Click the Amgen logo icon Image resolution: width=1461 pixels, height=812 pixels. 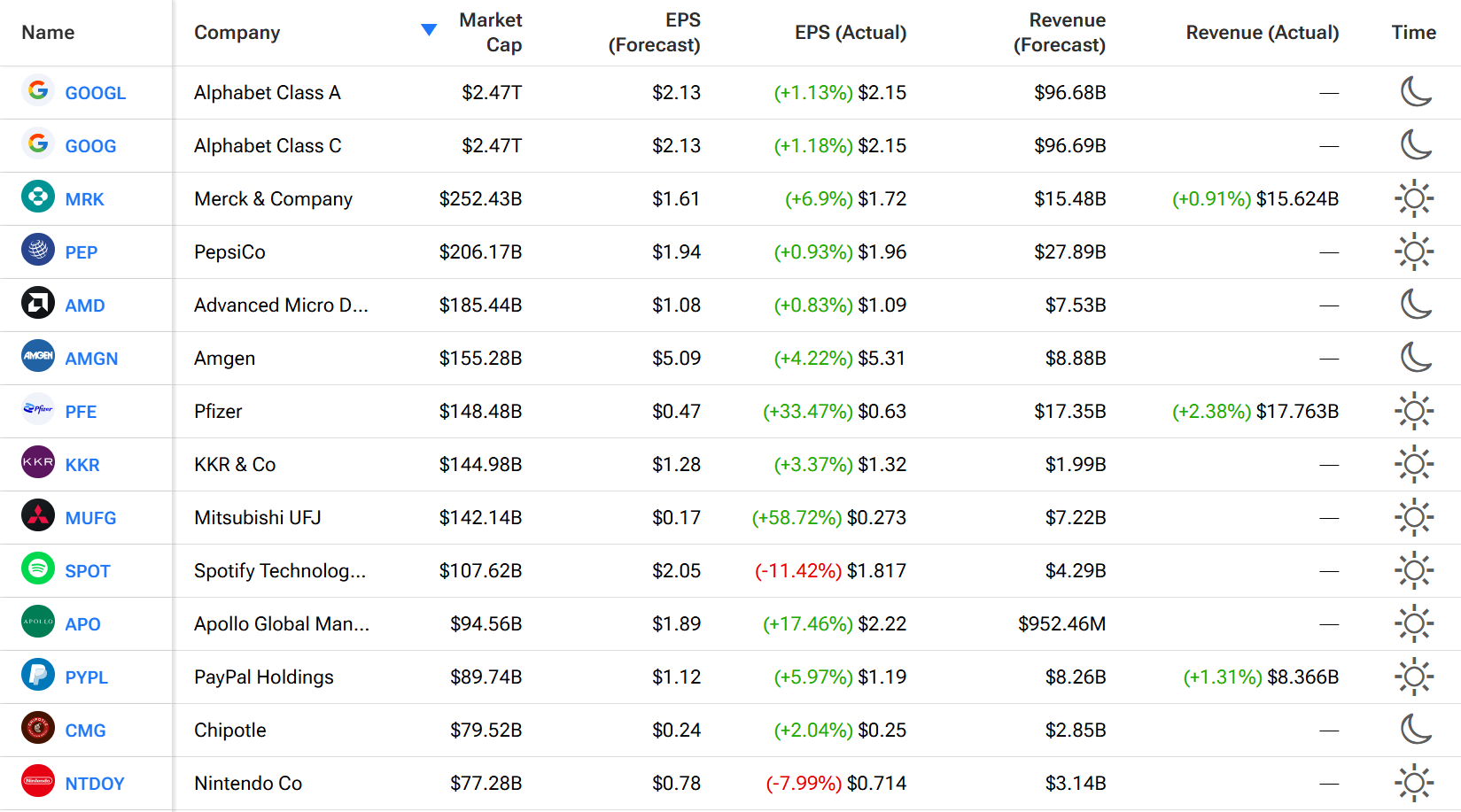coord(38,356)
